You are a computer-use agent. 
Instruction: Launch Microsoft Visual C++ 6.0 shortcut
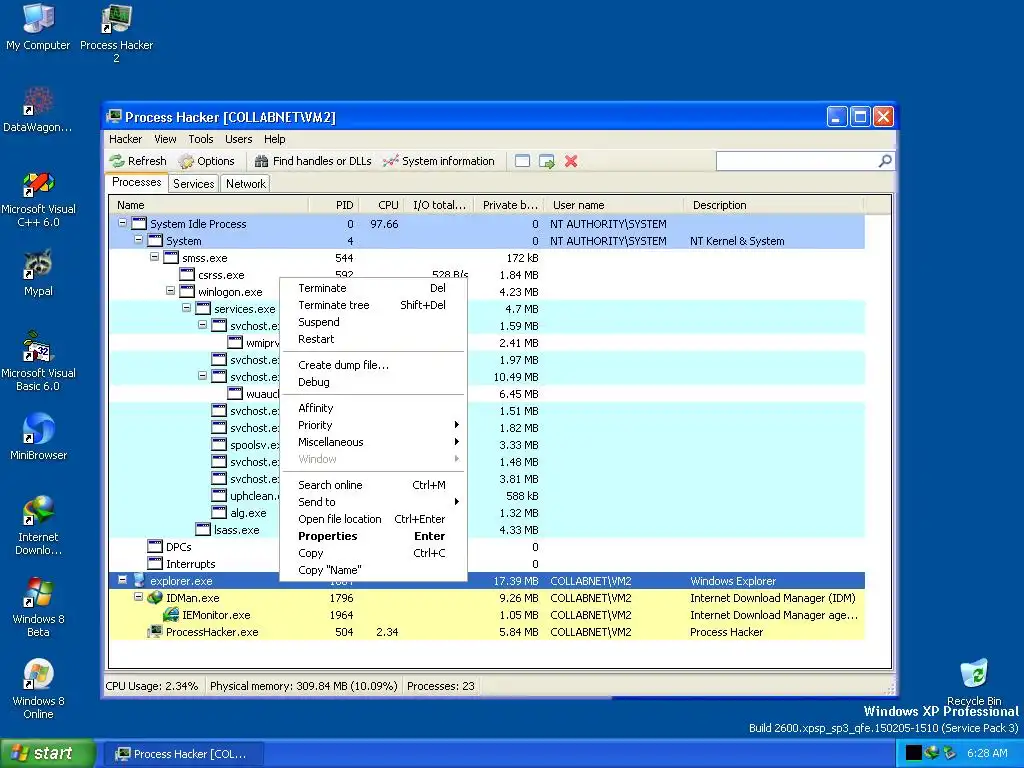38,199
